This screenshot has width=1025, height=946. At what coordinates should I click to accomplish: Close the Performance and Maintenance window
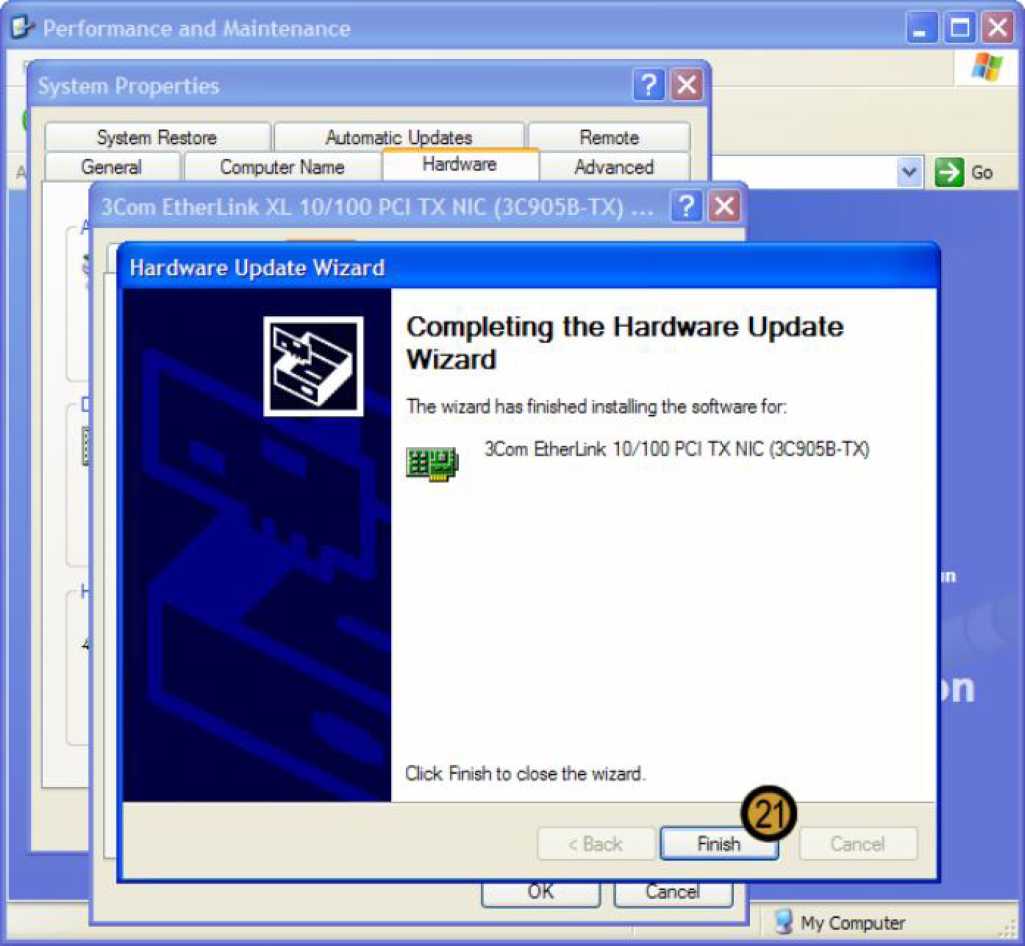pyautogui.click(x=998, y=28)
